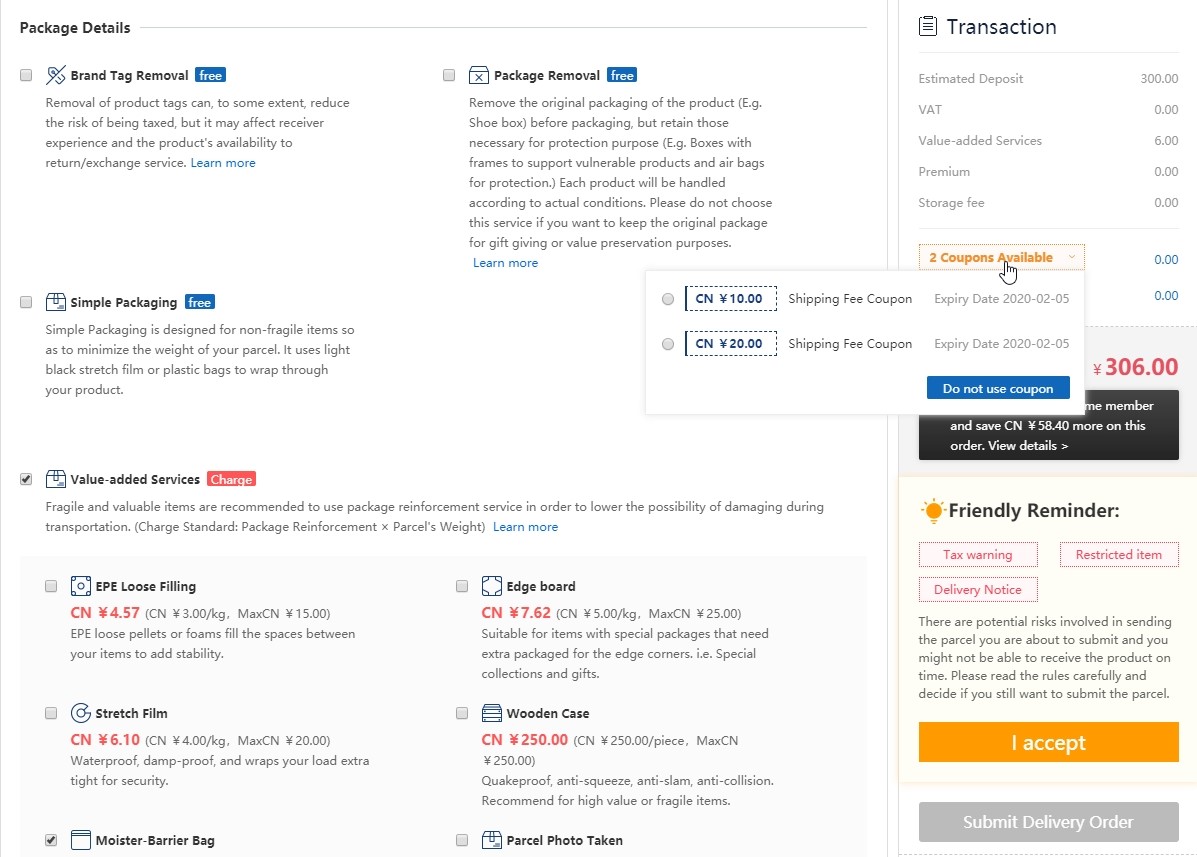The height and width of the screenshot is (857, 1197).
Task: Click the EPE Loose Filling icon
Action: pos(81,586)
